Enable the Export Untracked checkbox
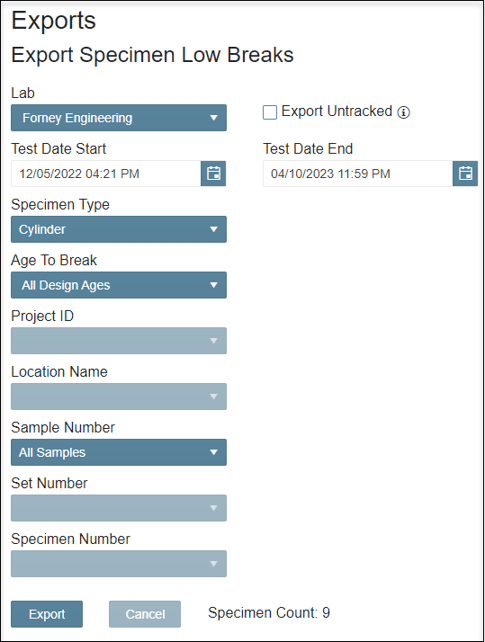Viewport: 485px width, 642px height. click(270, 112)
